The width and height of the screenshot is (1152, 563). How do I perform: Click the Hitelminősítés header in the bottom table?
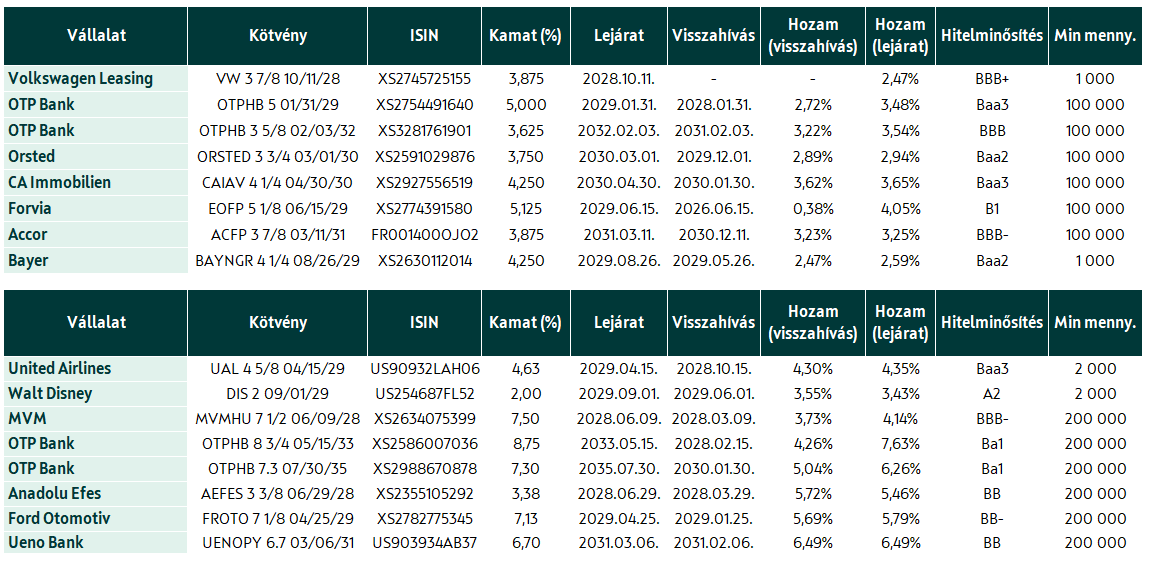point(992,322)
